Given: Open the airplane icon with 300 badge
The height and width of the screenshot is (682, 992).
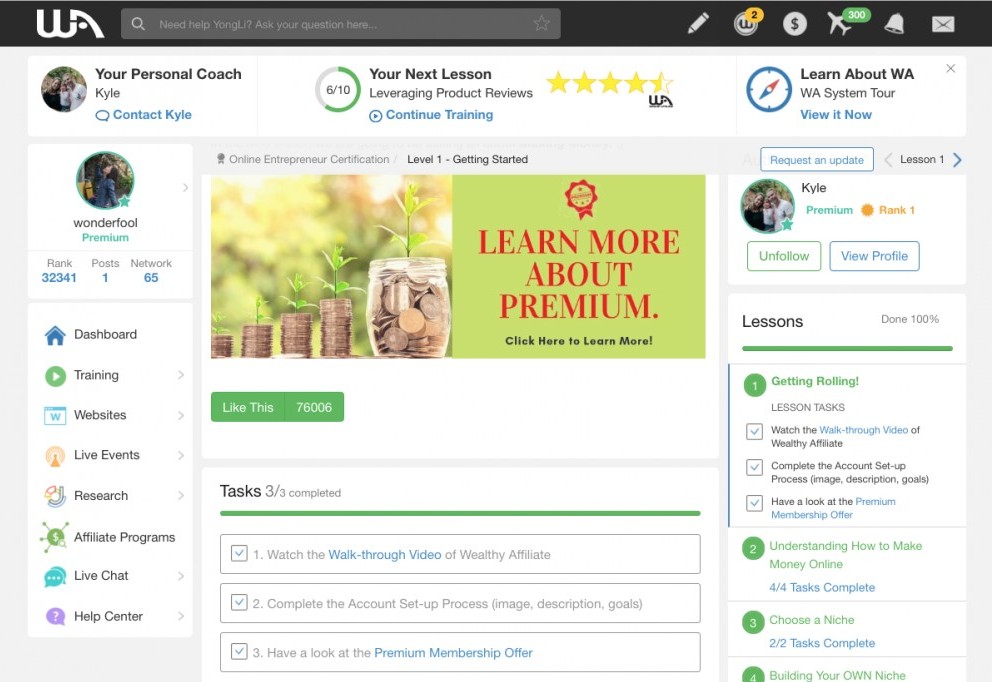Looking at the screenshot, I should tap(841, 23).
